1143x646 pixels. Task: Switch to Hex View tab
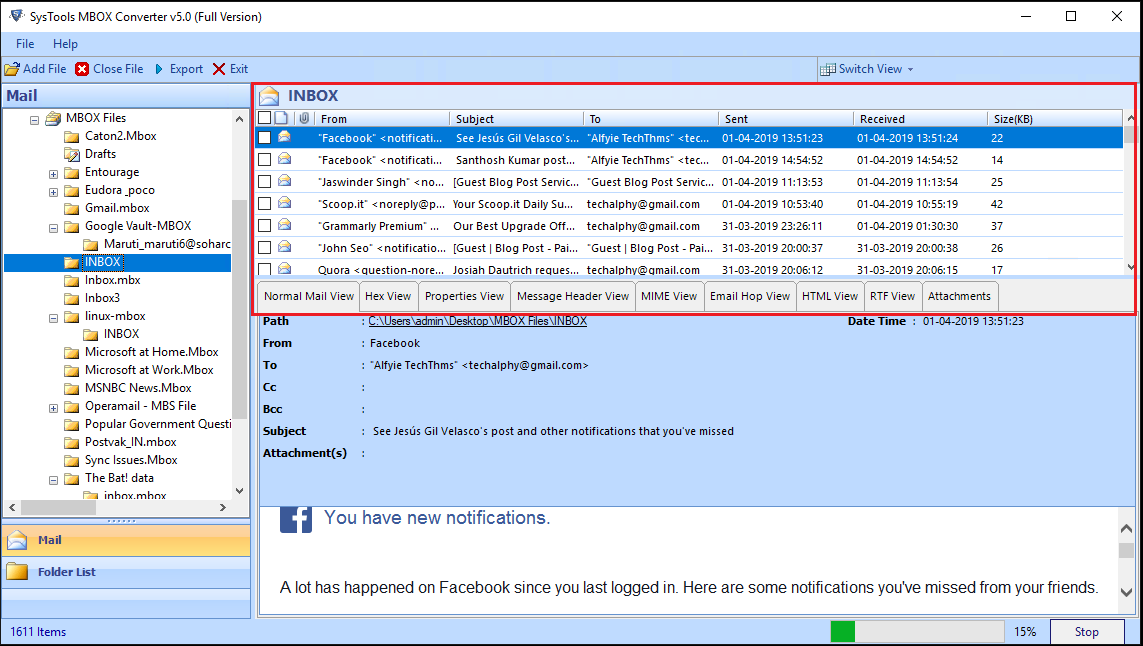tap(388, 296)
